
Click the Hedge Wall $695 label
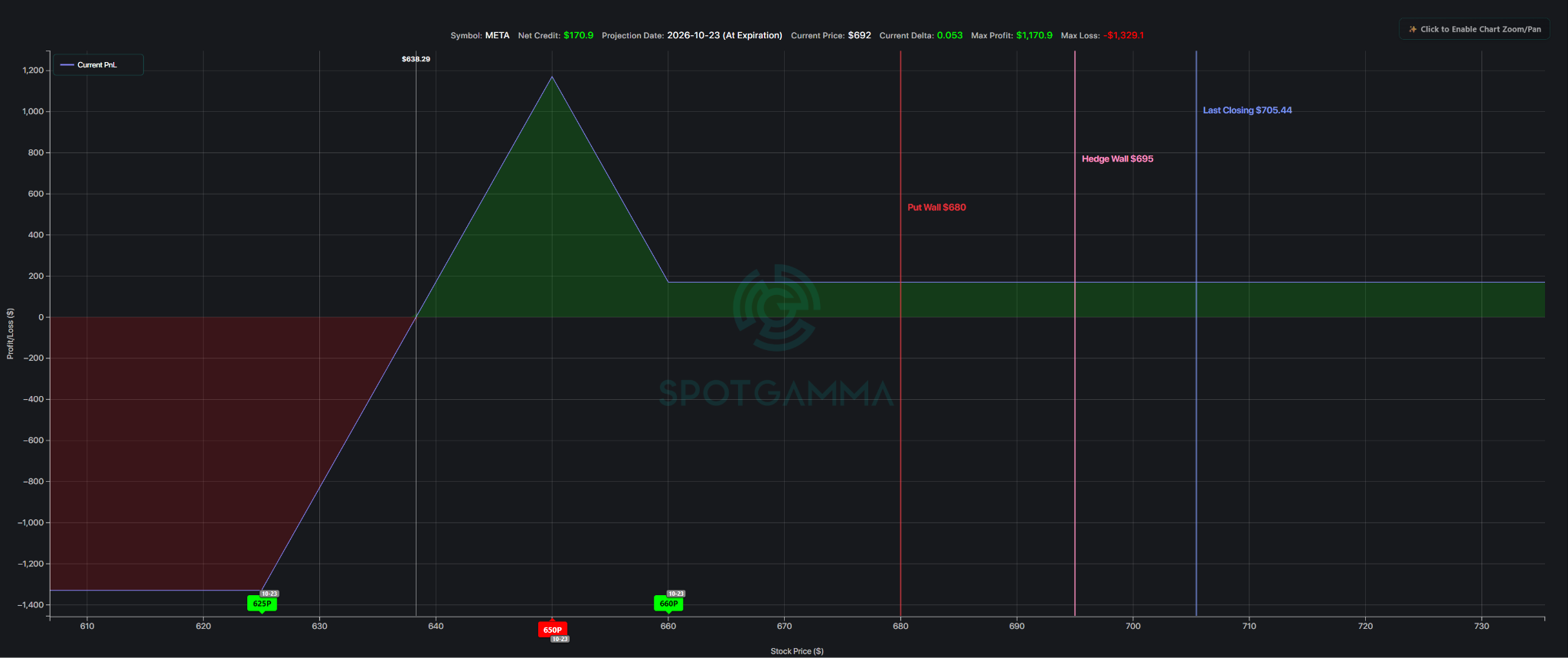click(x=1117, y=159)
